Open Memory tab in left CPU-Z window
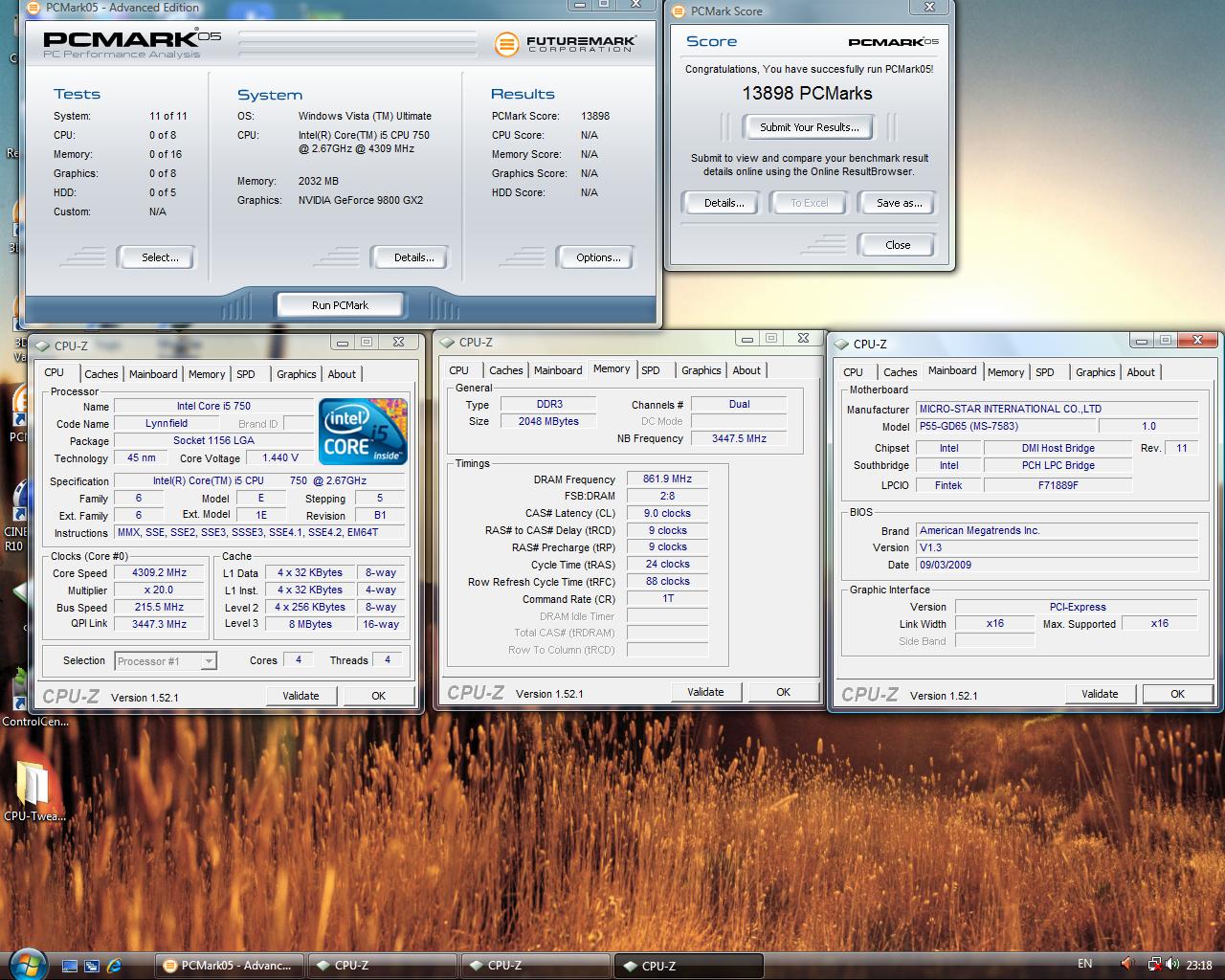Screen dimensions: 1225x980 (207, 374)
